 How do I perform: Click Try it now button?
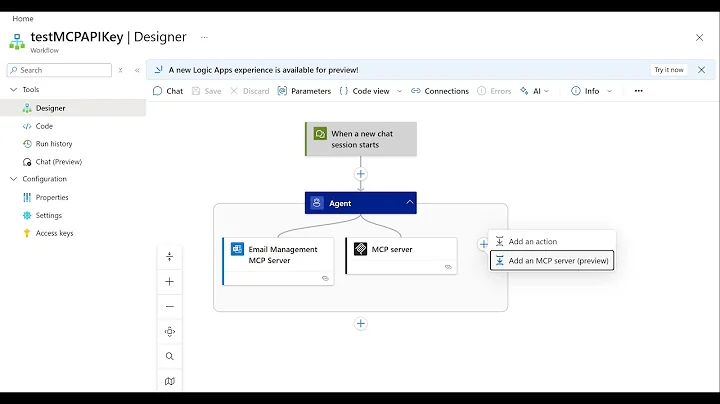point(669,70)
